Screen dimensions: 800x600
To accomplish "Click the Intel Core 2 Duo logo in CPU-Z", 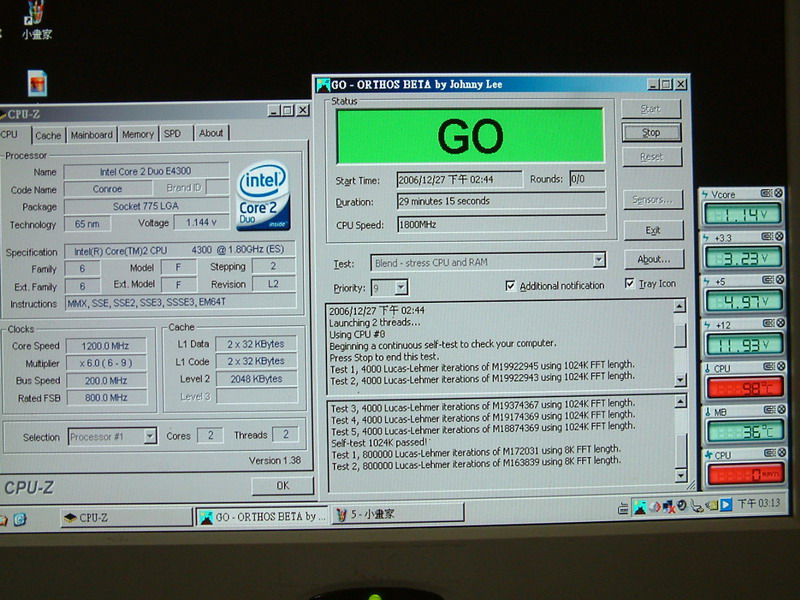I will pyautogui.click(x=263, y=196).
